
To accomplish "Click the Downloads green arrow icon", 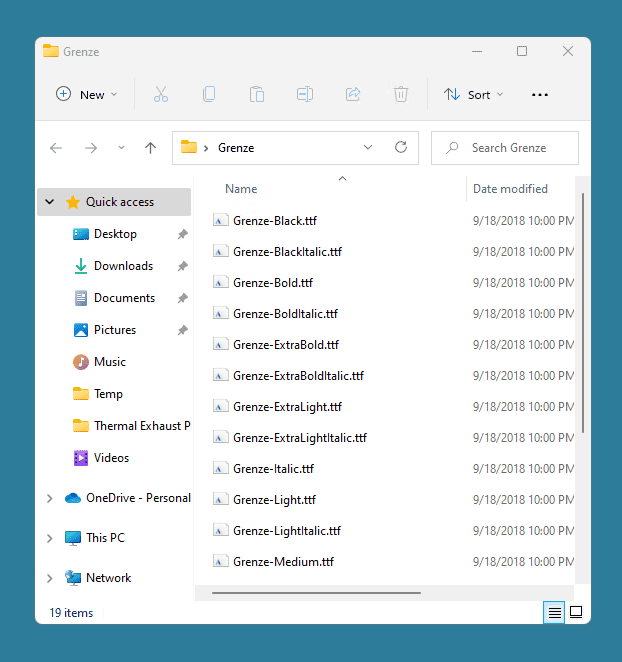I will coord(81,266).
